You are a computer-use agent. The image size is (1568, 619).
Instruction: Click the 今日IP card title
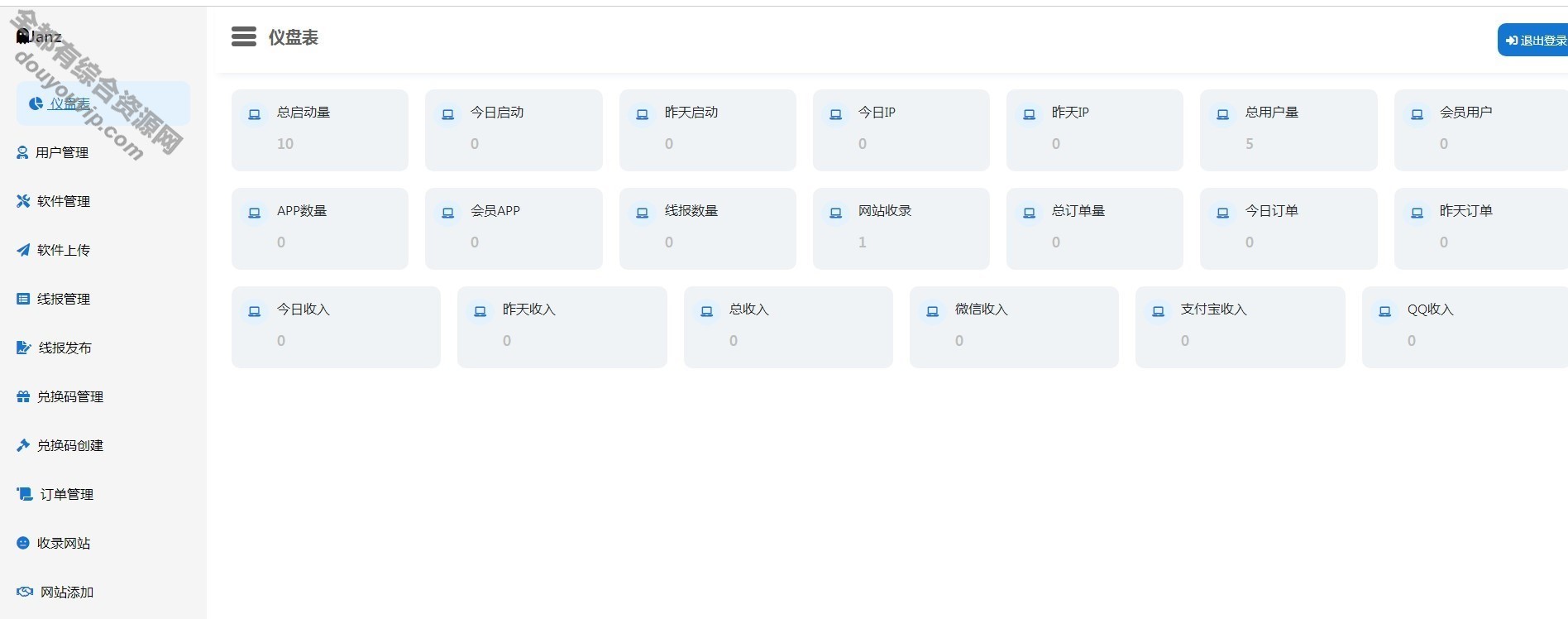[x=877, y=112]
